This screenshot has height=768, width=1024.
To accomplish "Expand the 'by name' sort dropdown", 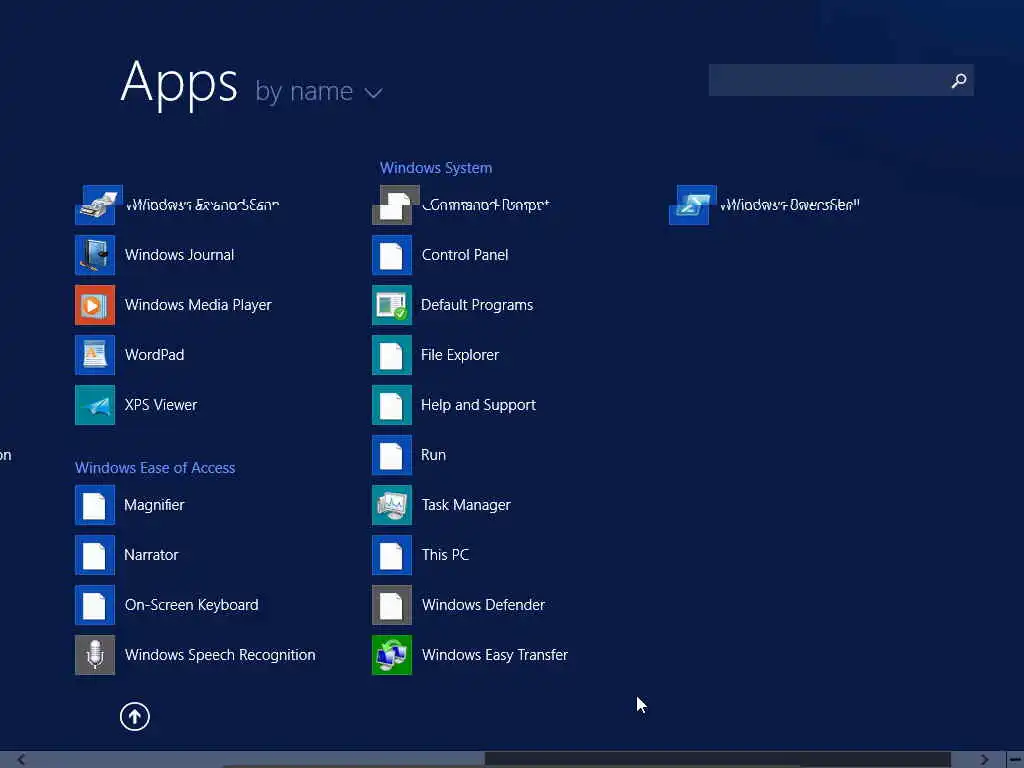I will click(x=318, y=91).
